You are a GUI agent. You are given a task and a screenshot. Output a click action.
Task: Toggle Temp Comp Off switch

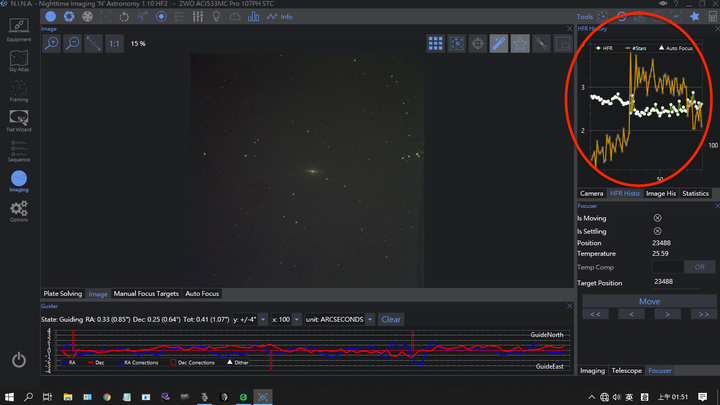click(699, 267)
